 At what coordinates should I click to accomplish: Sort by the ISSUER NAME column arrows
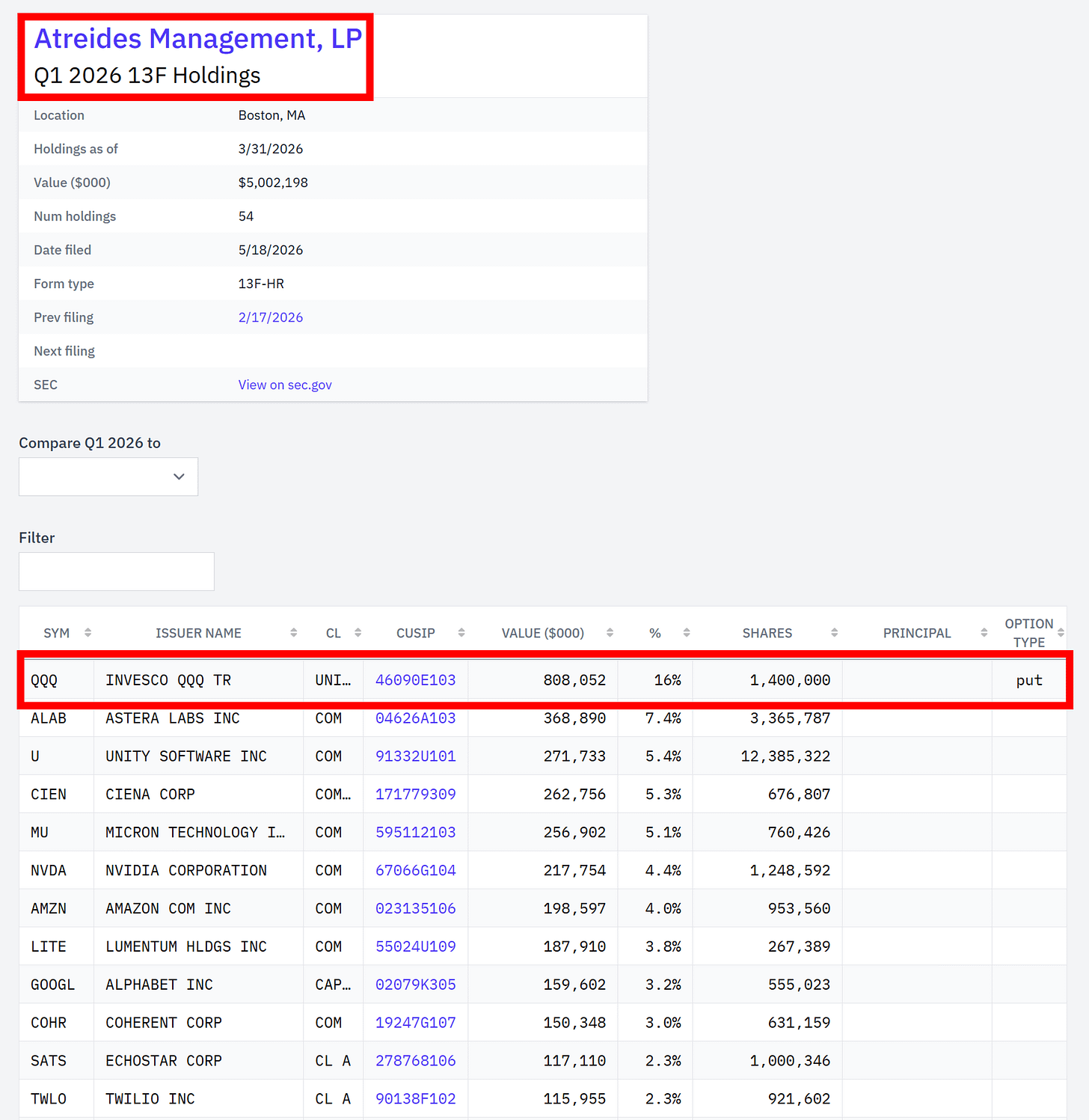point(294,633)
